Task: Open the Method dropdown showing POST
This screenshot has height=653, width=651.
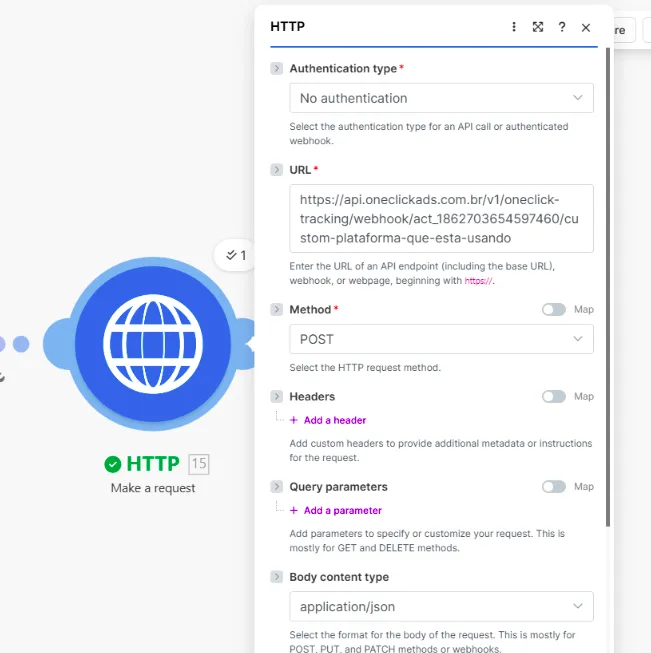Action: (441, 339)
